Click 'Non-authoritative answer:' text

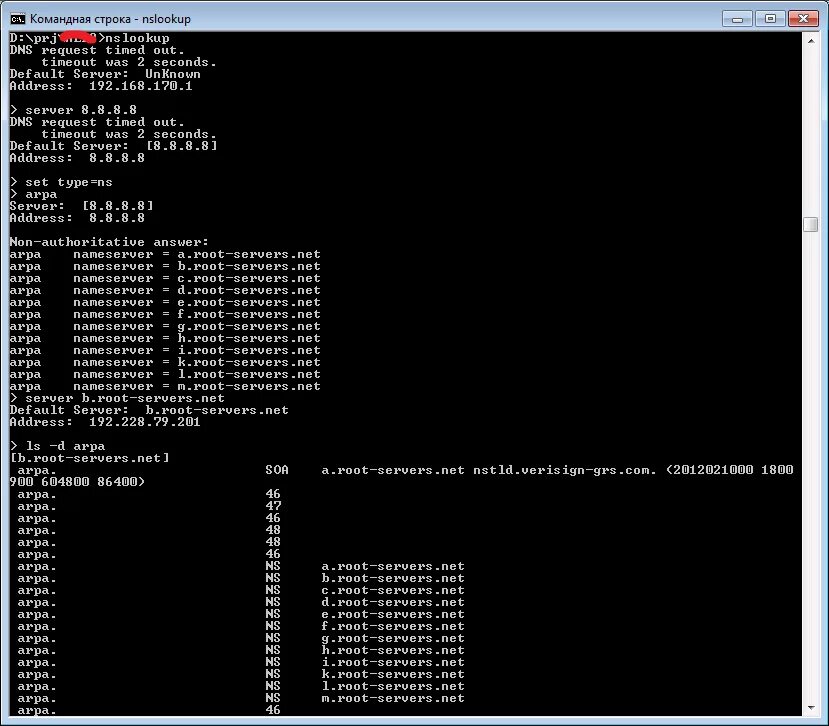(x=109, y=242)
